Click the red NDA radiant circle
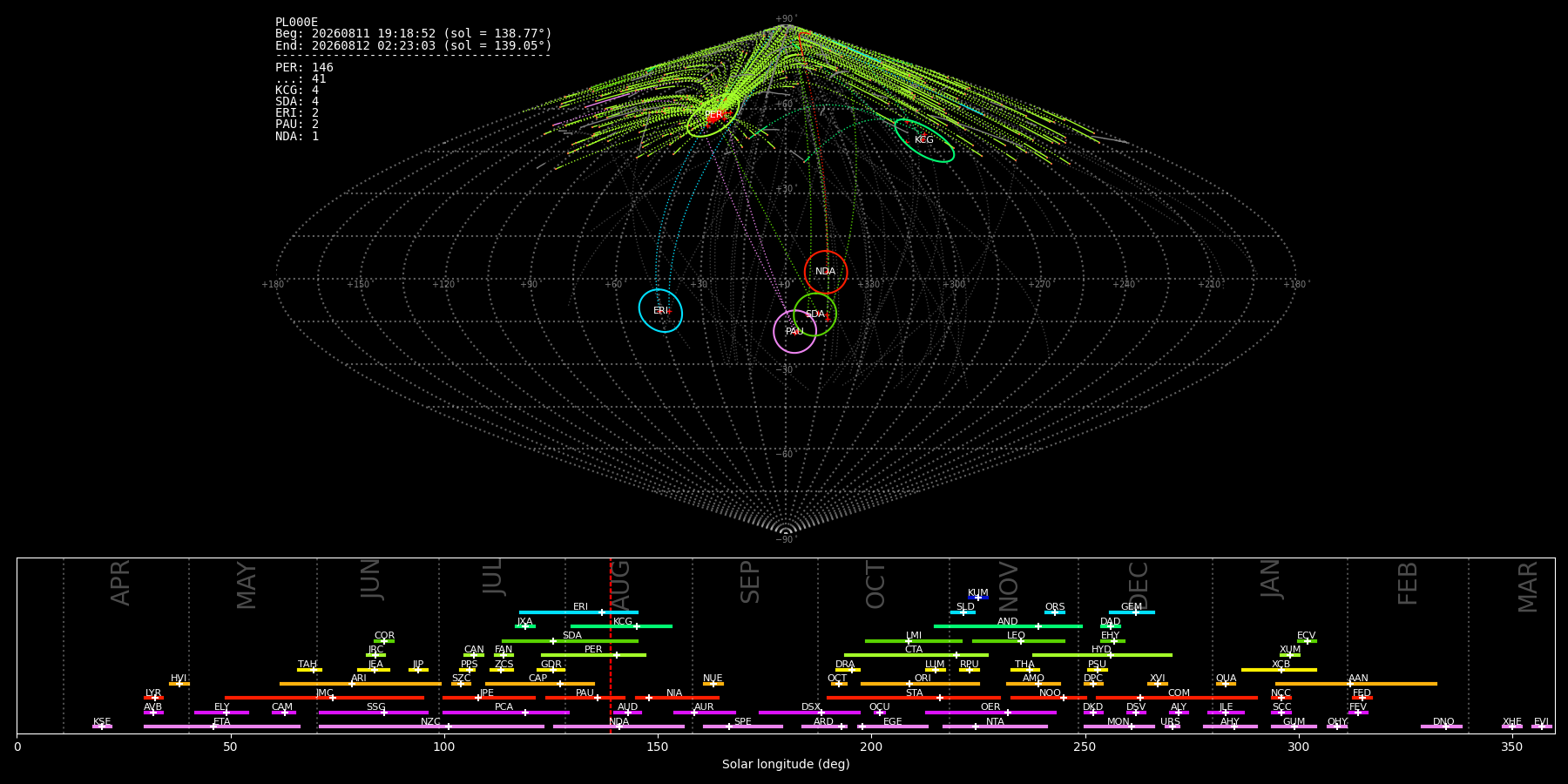 click(826, 272)
